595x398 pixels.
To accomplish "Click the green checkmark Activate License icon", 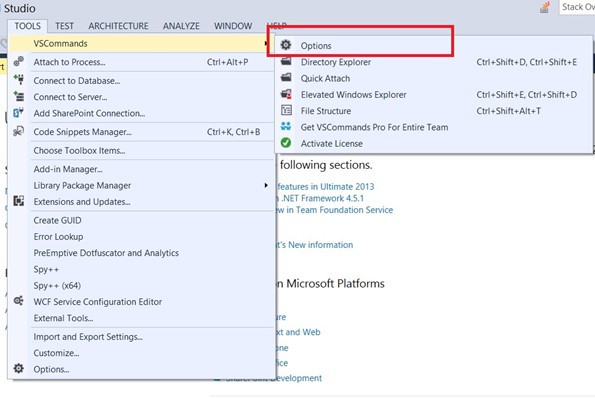I will 286,143.
